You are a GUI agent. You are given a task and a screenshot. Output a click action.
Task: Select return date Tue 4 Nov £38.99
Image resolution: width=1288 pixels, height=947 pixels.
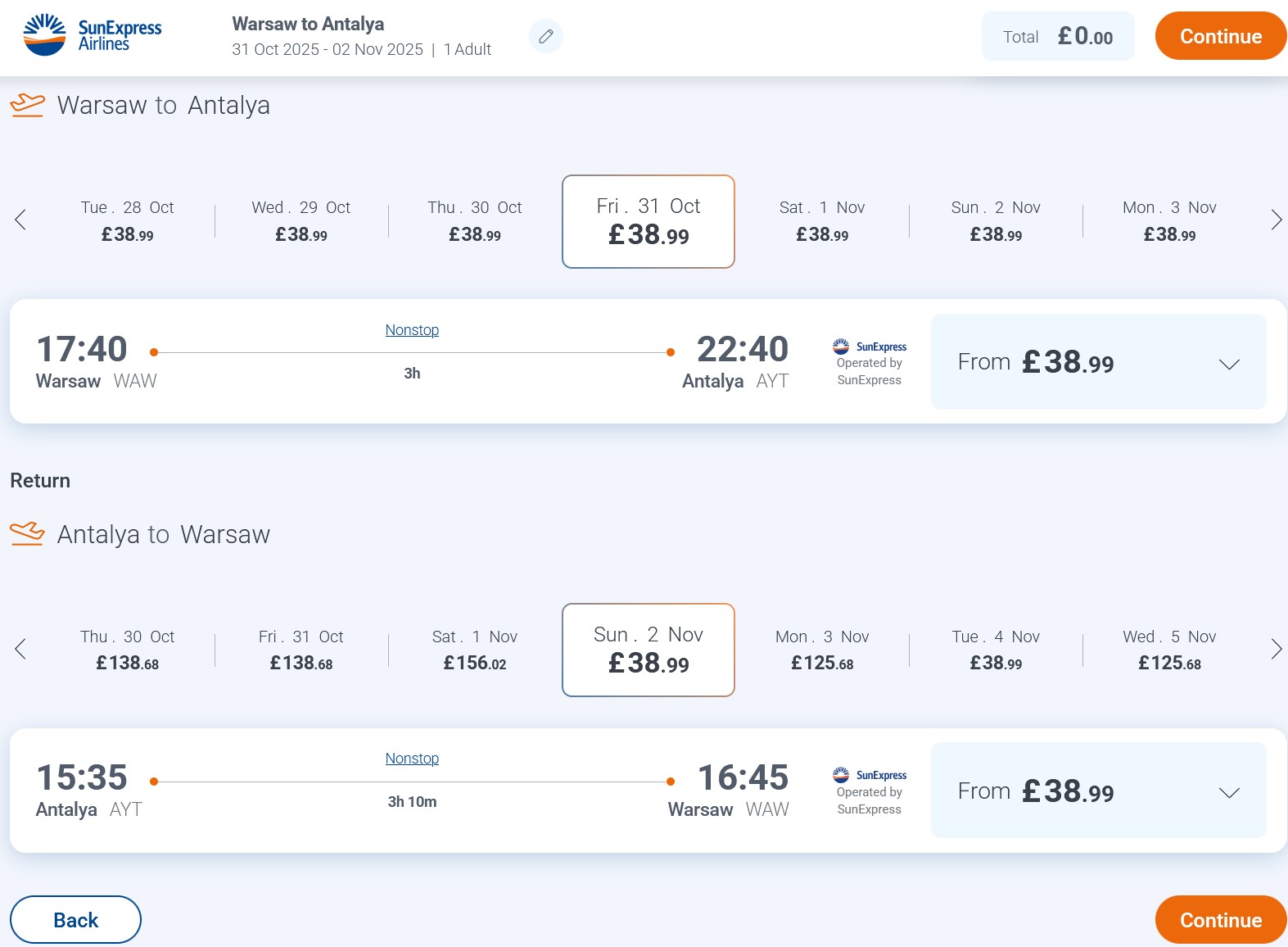coord(996,650)
